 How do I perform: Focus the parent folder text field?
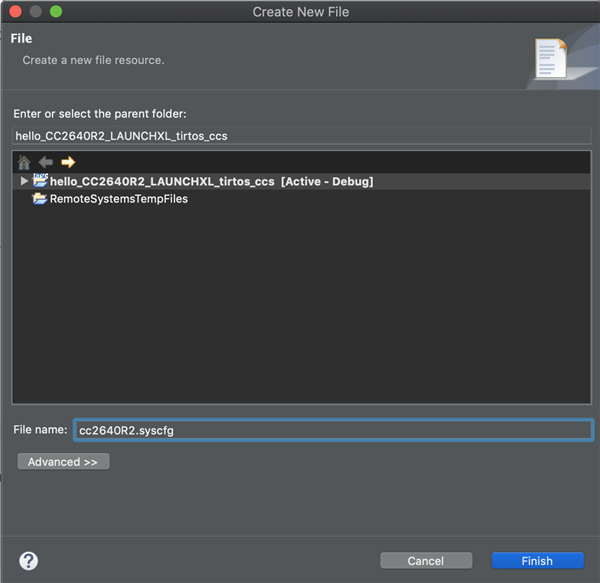coord(302,136)
